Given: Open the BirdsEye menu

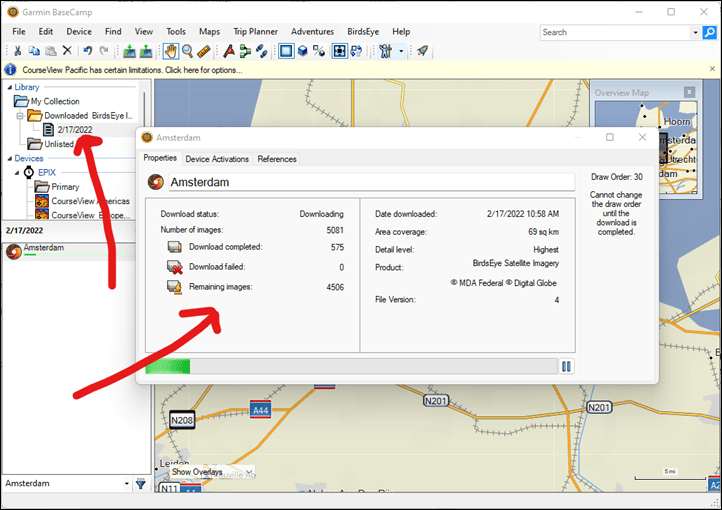Looking at the screenshot, I should [363, 32].
